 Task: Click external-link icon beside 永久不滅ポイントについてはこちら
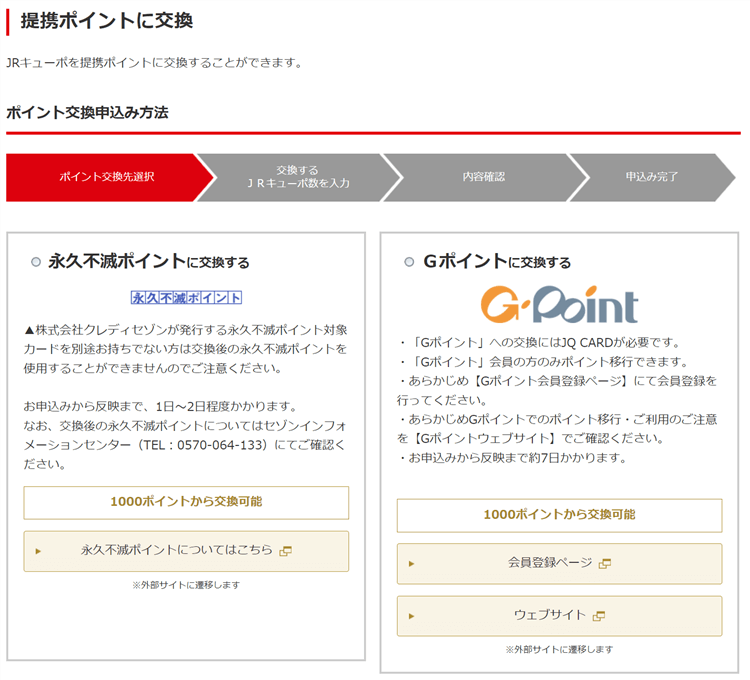(x=285, y=551)
